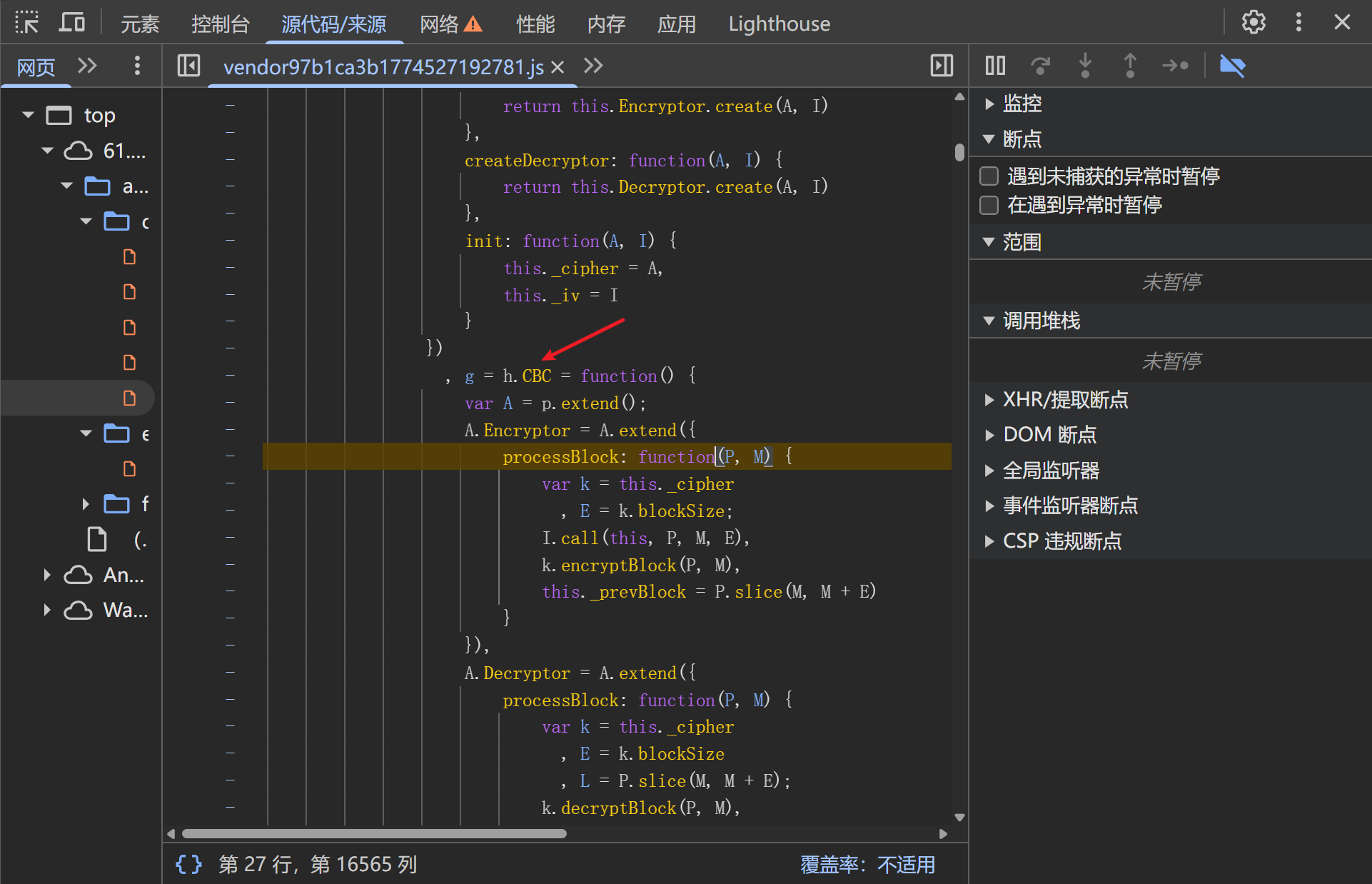Click the horizontal scrollbar thumb in editor

tap(374, 833)
